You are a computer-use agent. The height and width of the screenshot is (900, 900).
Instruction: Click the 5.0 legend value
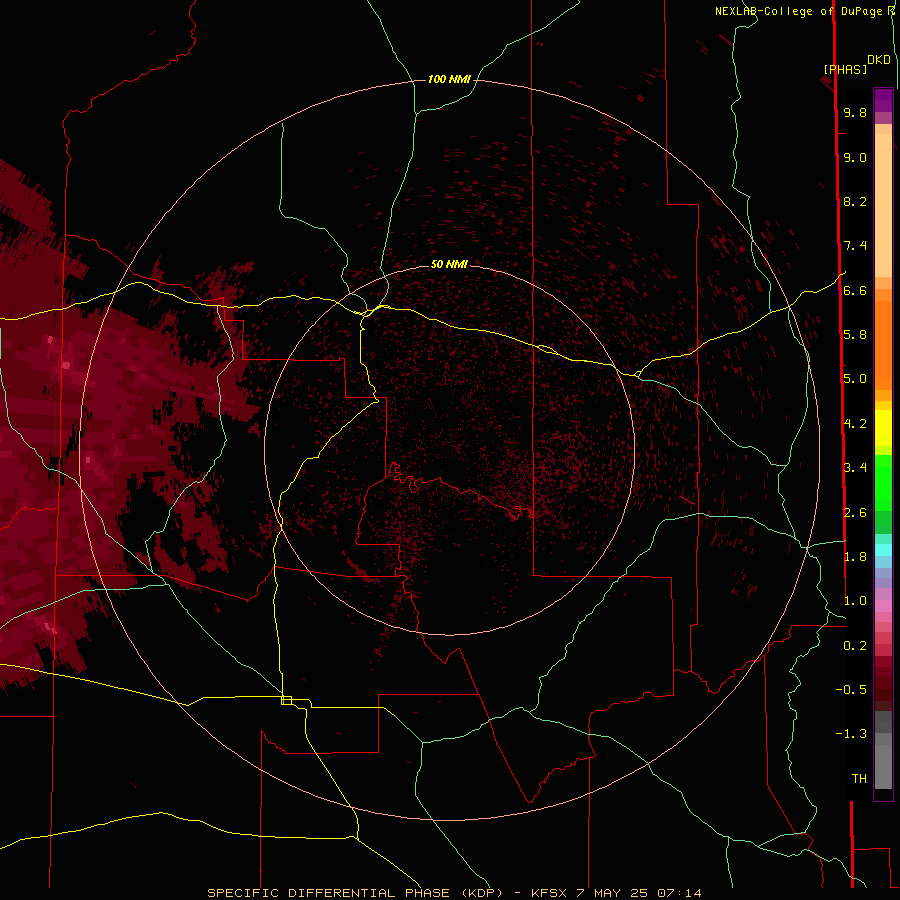coord(855,379)
